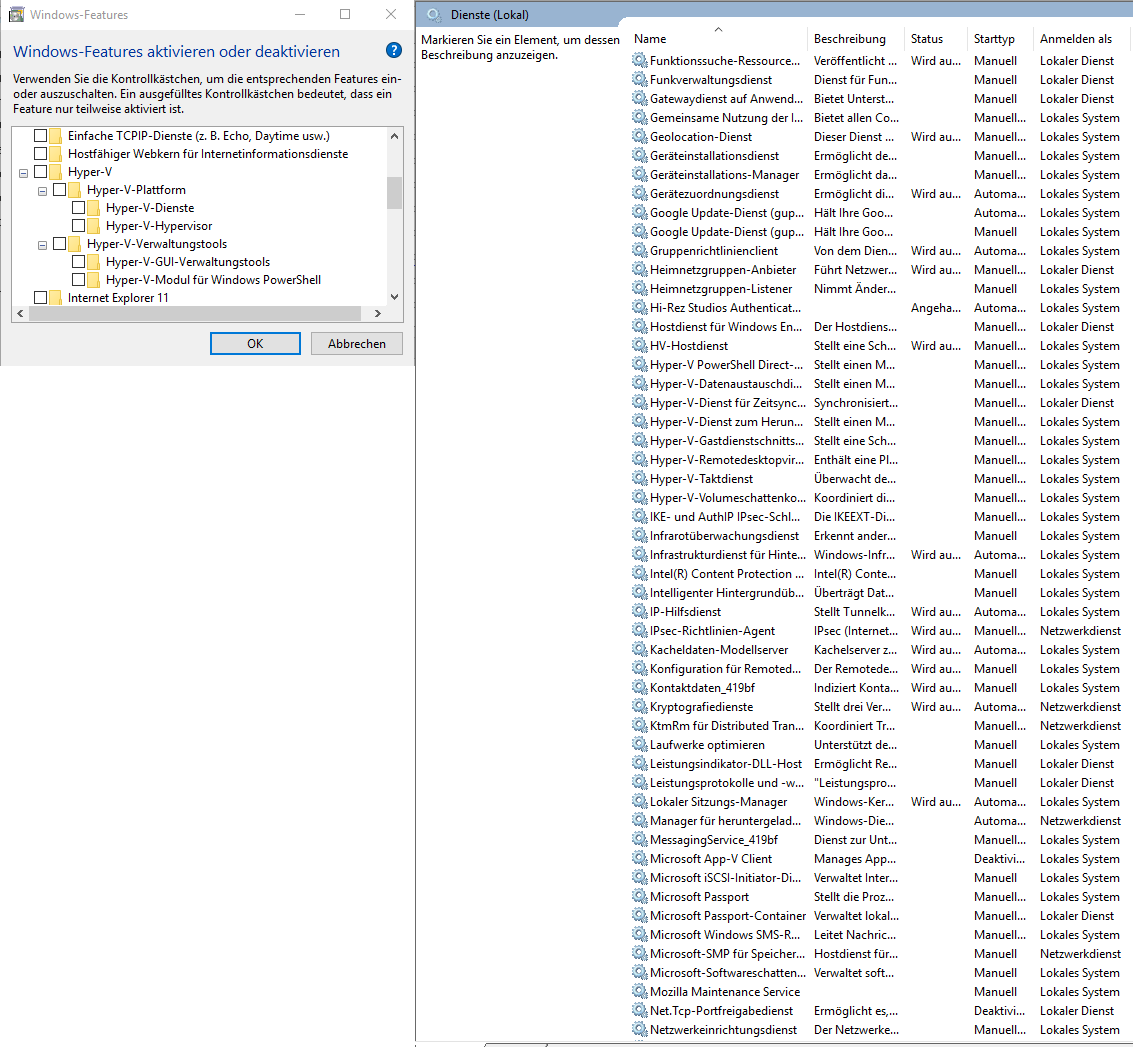The height and width of the screenshot is (1047, 1133).
Task: Click the gear icon next to Microsoft Passport
Action: pyautogui.click(x=639, y=896)
